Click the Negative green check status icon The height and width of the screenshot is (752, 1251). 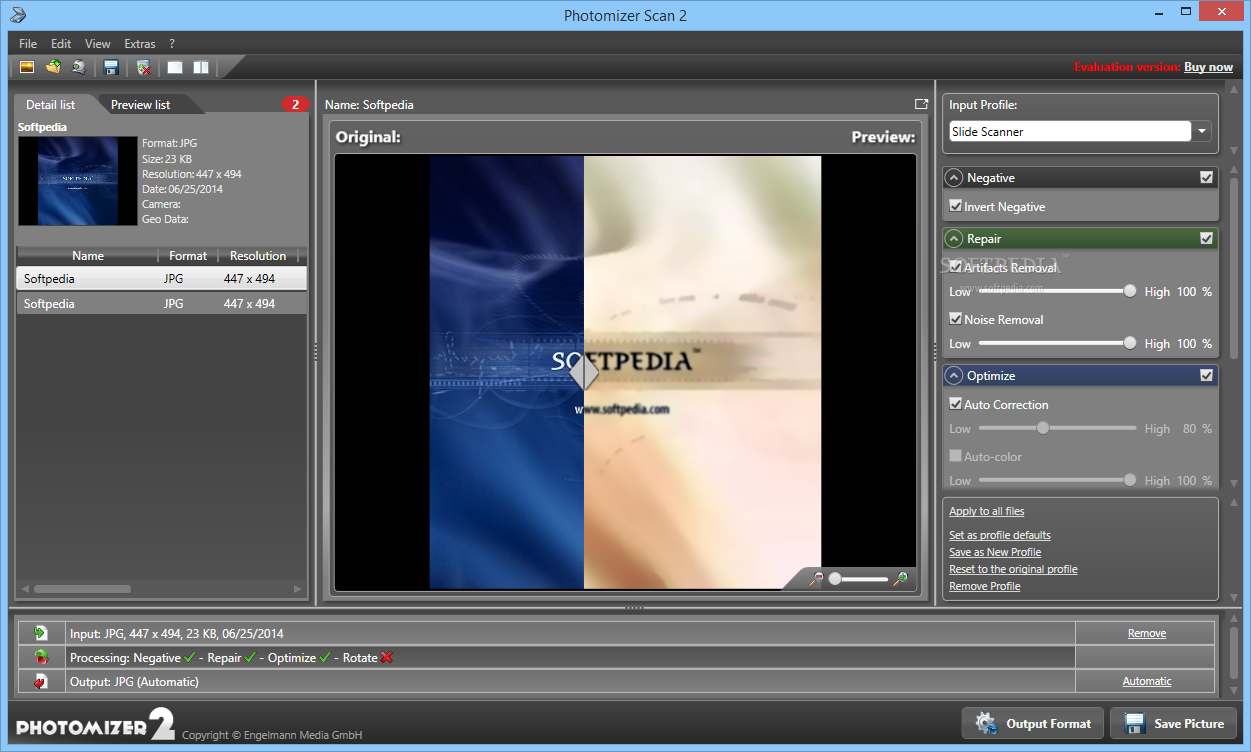pos(190,657)
